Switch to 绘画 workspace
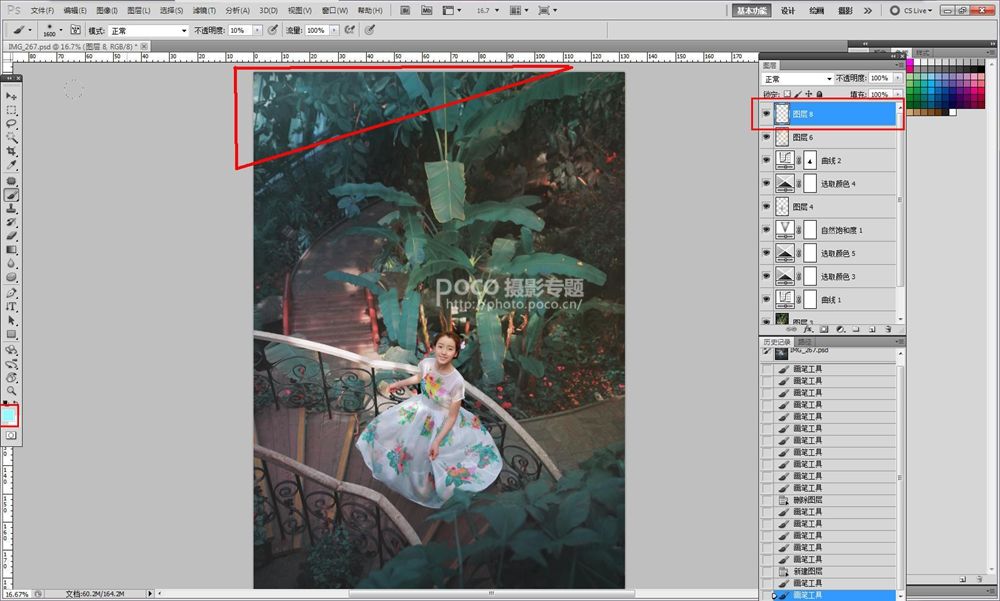 coord(816,10)
